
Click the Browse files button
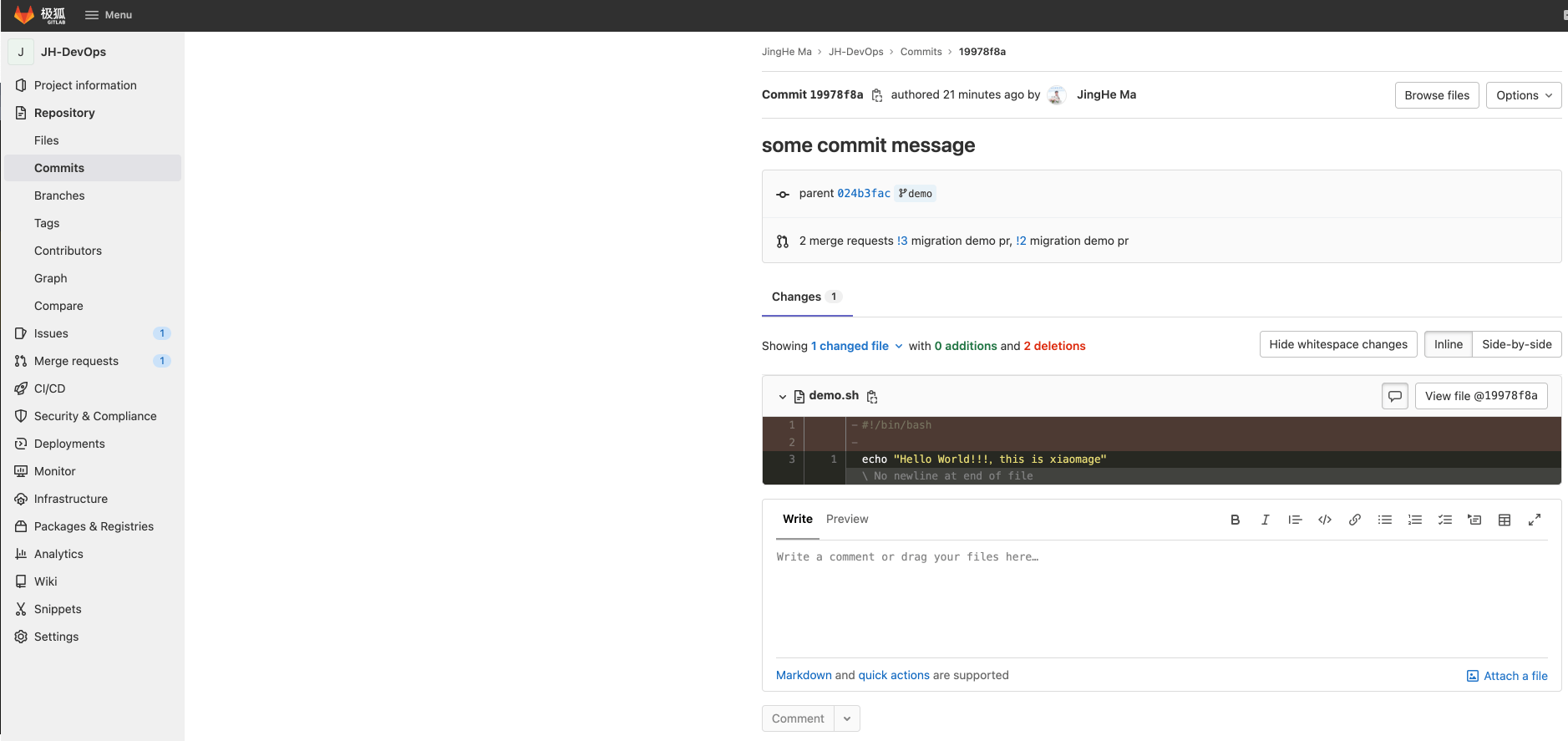coord(1437,95)
